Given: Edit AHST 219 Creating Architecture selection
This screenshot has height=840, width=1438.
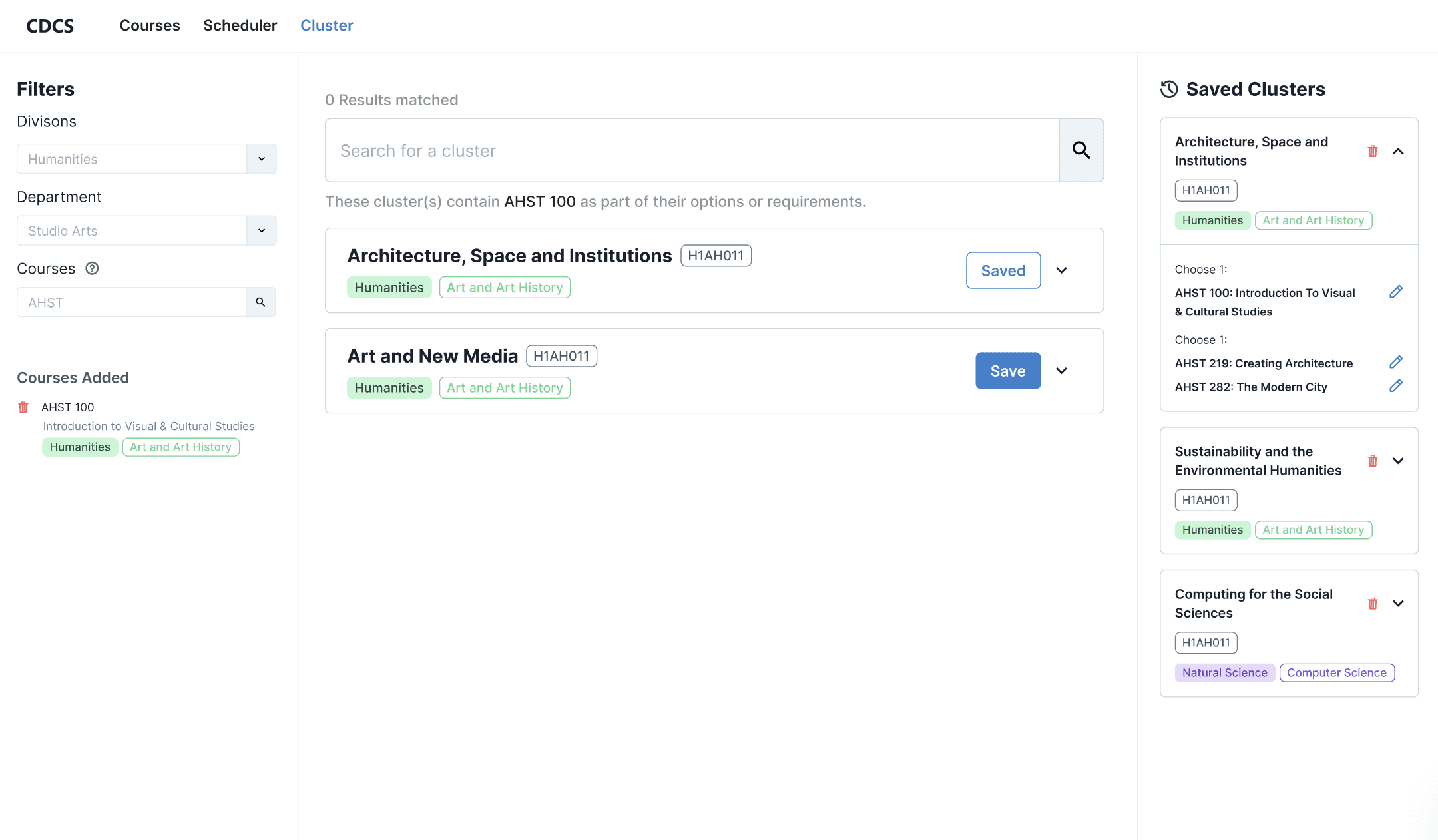Looking at the screenshot, I should click(1396, 363).
